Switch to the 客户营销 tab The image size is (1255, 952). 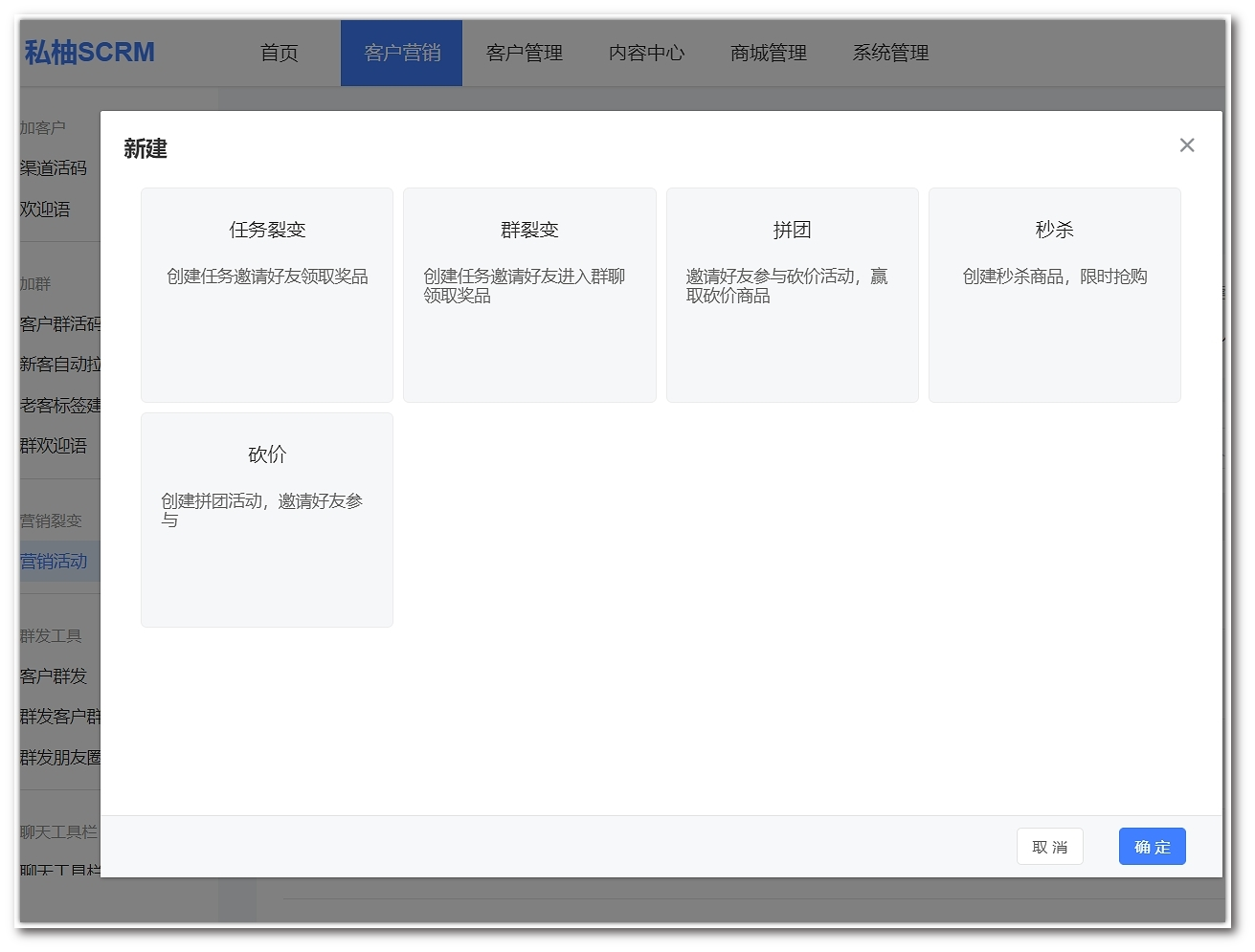click(402, 54)
